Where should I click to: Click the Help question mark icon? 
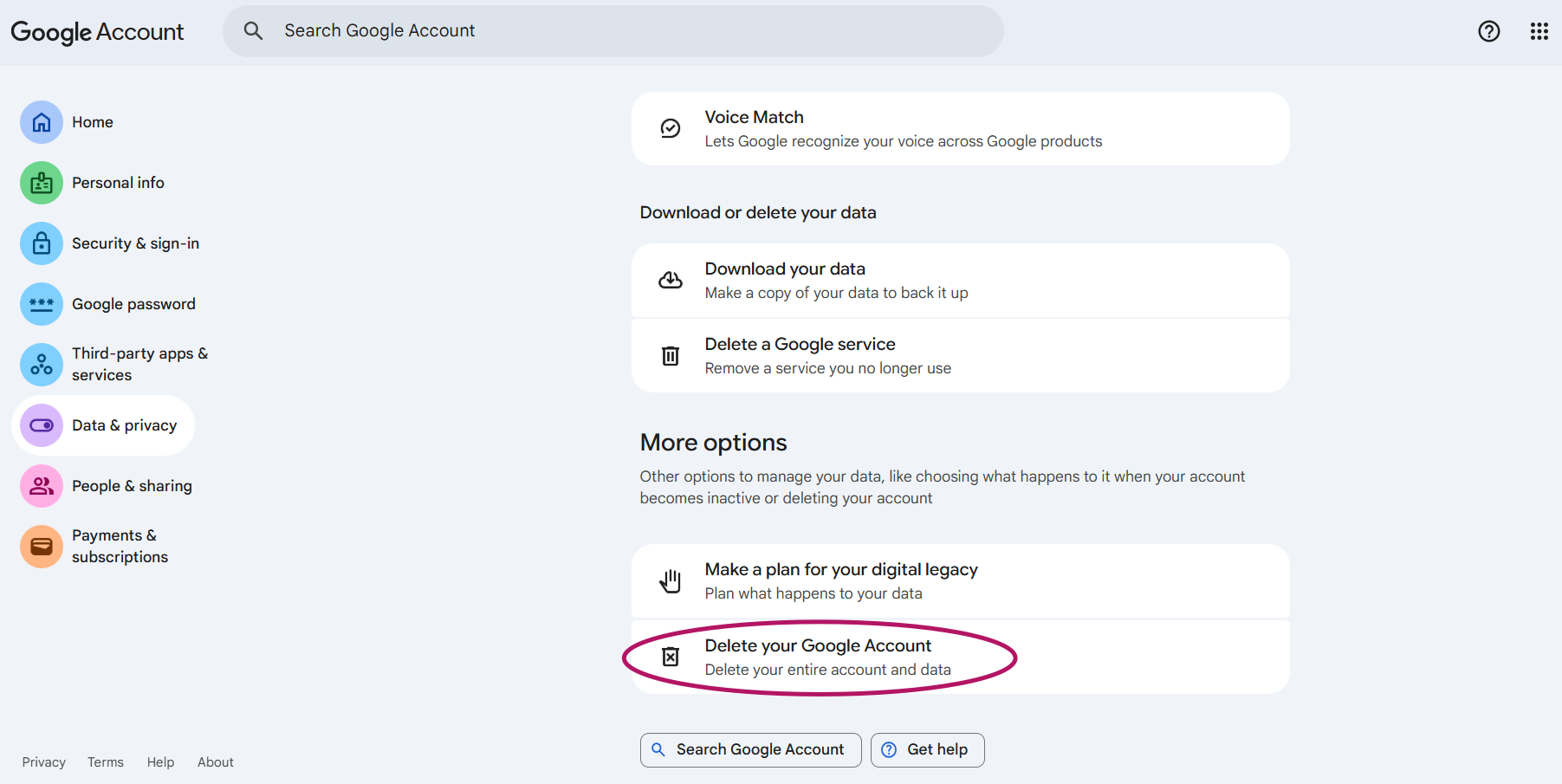point(1488,31)
